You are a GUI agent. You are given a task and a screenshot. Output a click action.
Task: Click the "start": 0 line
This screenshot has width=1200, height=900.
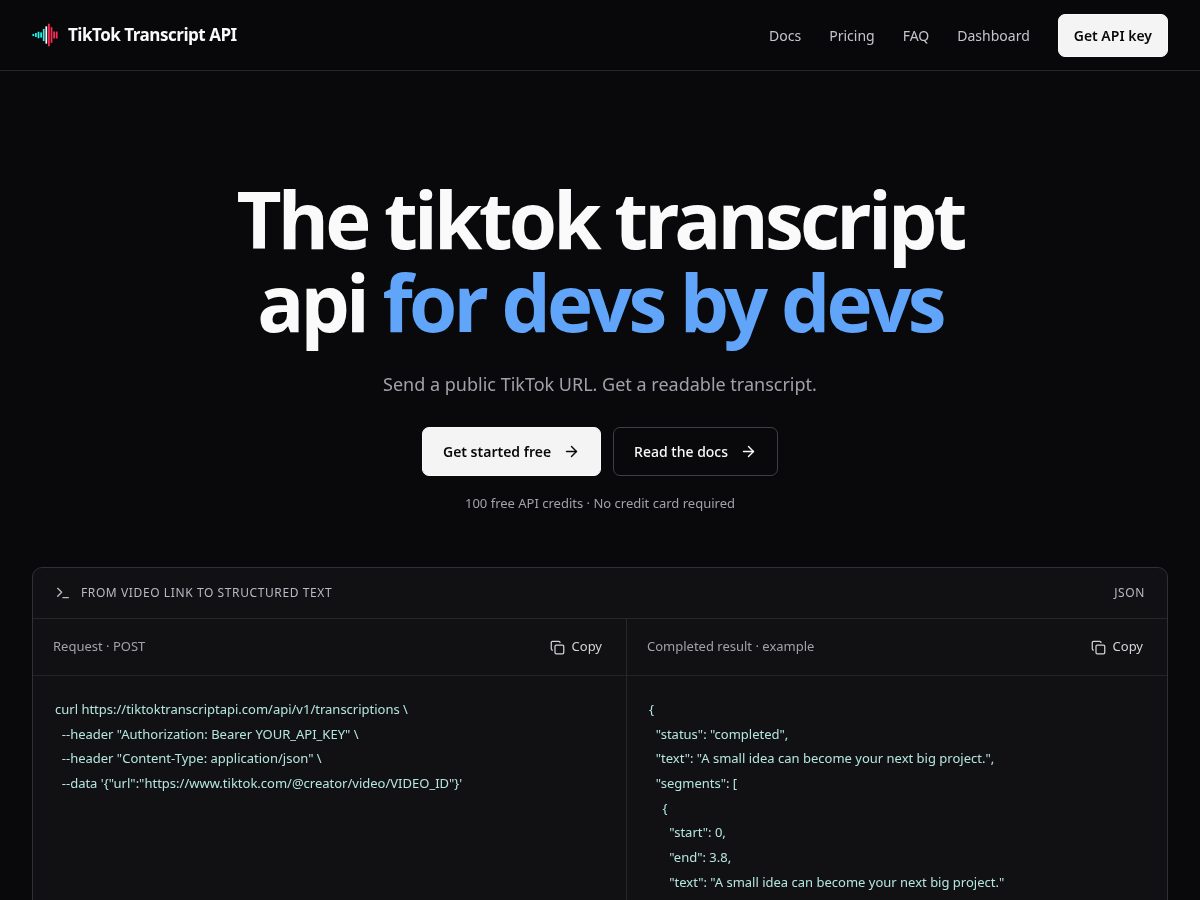(697, 832)
